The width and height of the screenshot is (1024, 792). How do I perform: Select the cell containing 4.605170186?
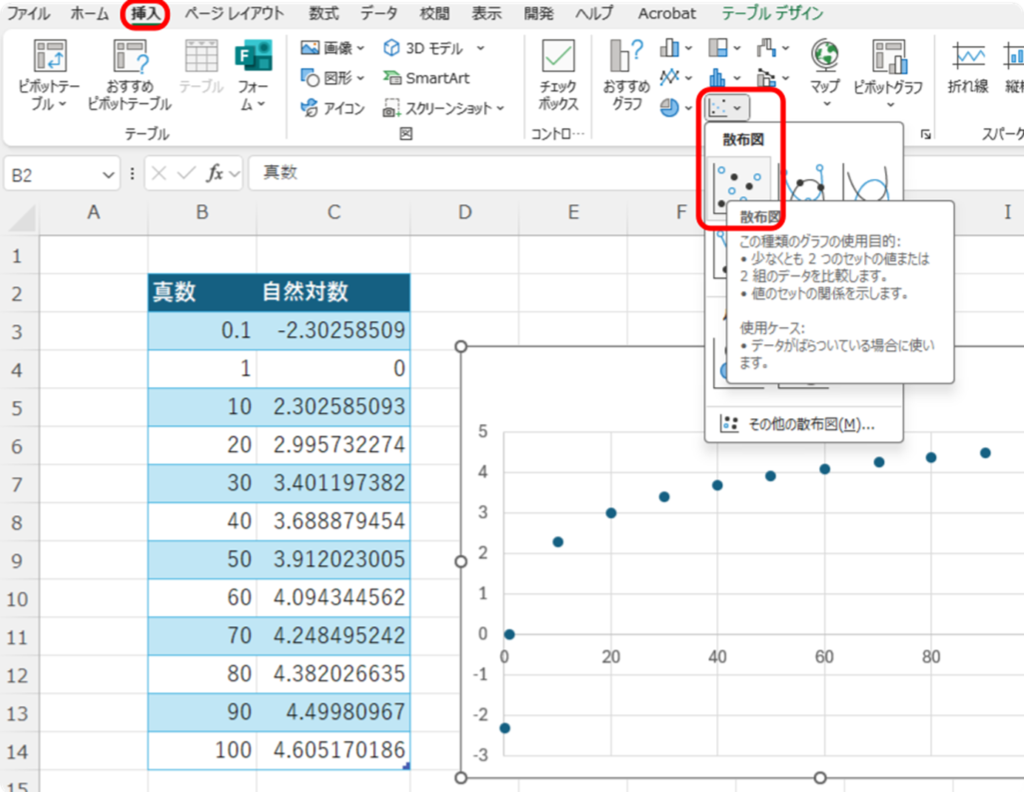[x=334, y=750]
